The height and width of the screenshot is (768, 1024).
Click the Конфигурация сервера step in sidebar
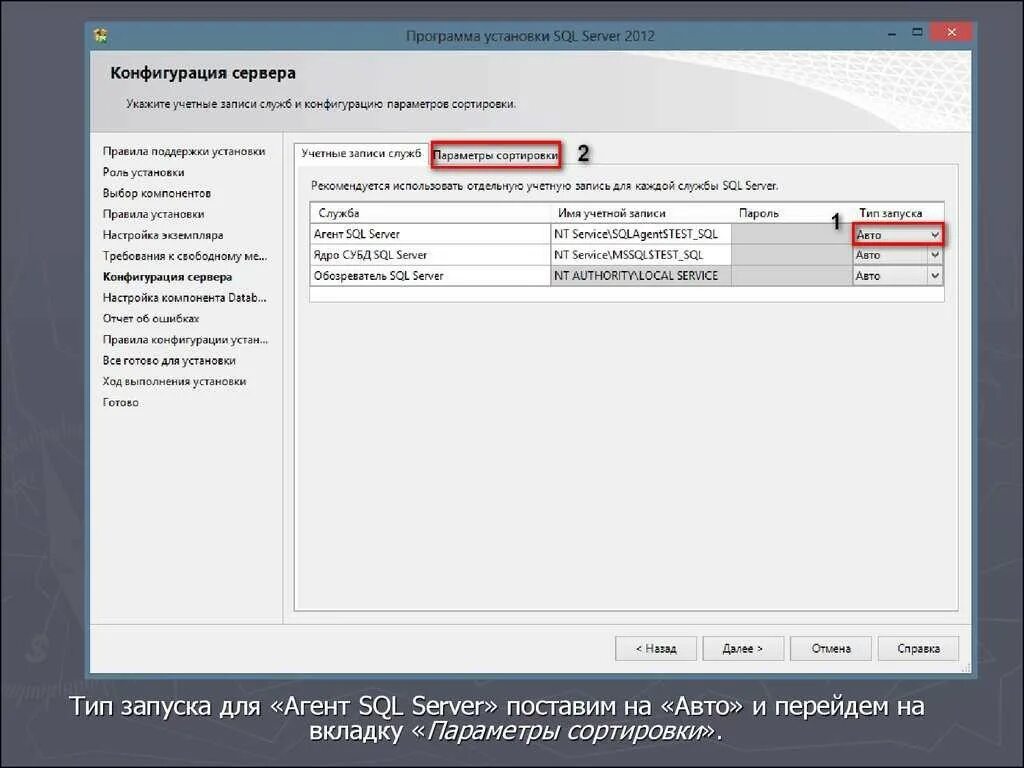167,277
